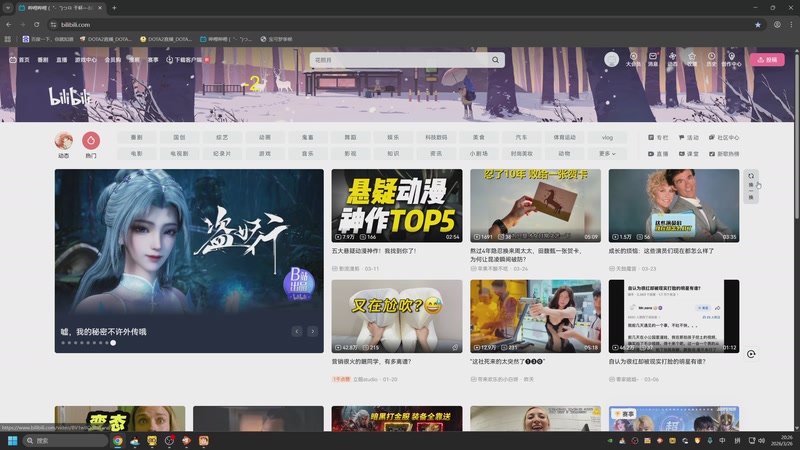Open 新歌热榜 icon link
Screen dimensions: 800x450
coord(723,154)
